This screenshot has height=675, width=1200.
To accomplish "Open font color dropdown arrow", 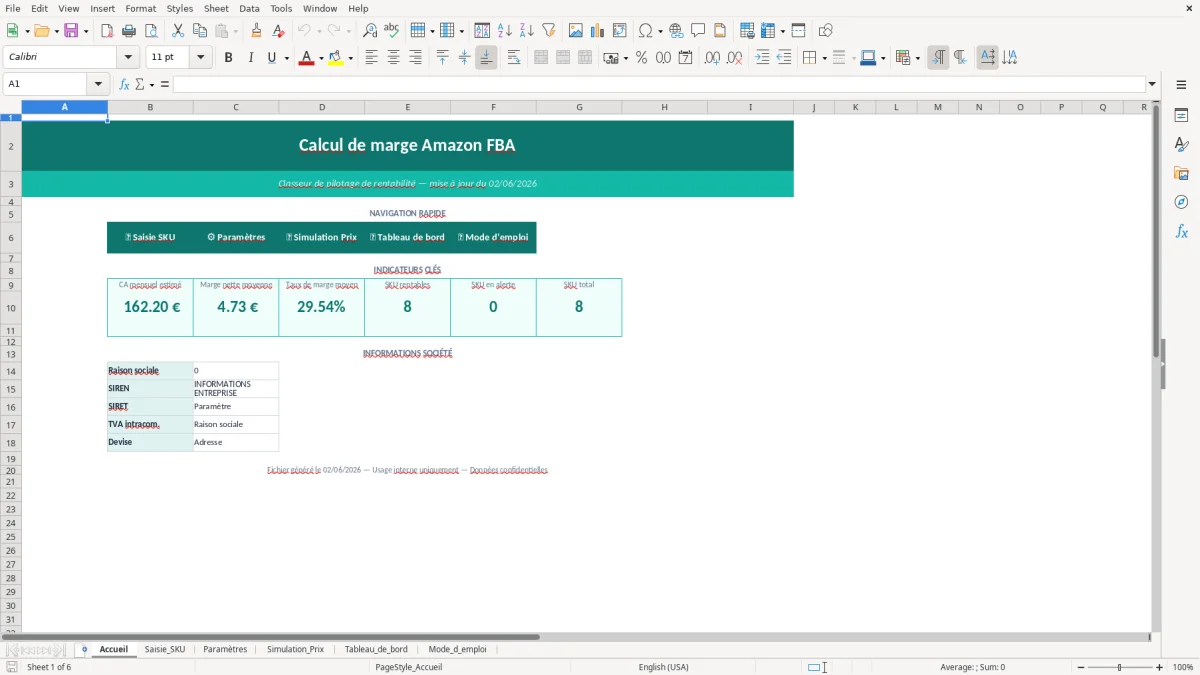I will pos(320,58).
